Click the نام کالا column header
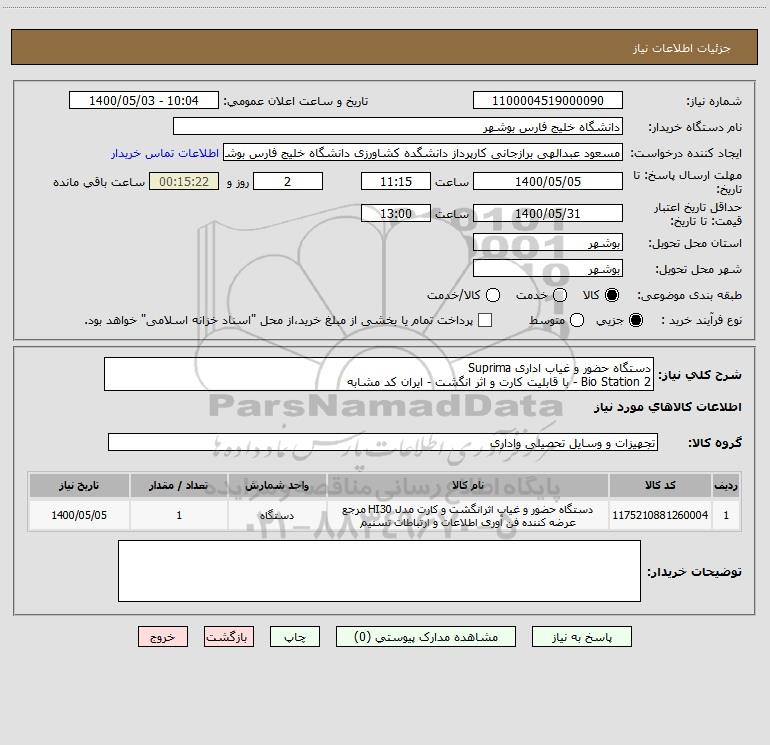 click(x=468, y=485)
